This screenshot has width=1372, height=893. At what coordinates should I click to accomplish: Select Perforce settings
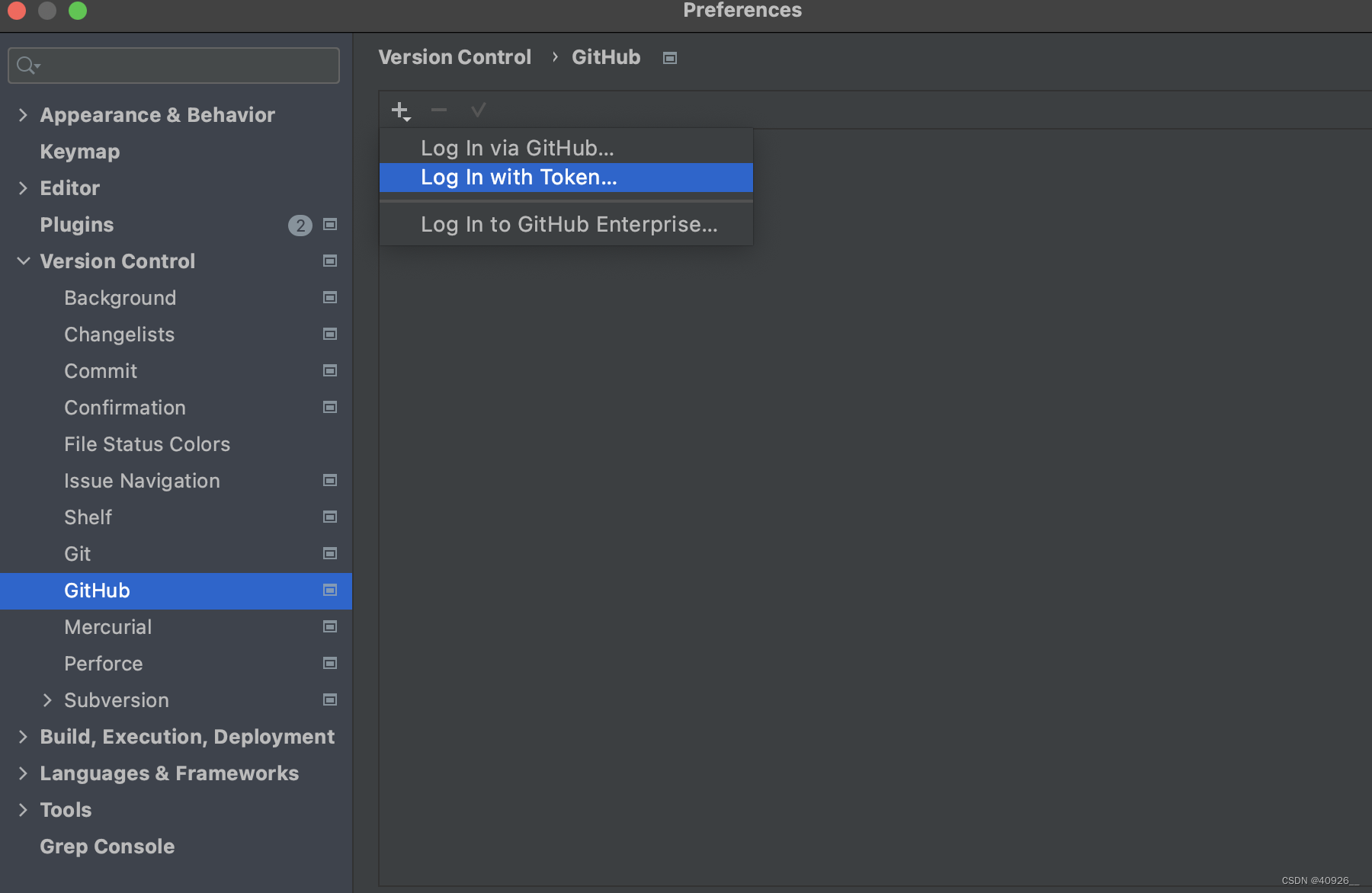click(x=104, y=664)
